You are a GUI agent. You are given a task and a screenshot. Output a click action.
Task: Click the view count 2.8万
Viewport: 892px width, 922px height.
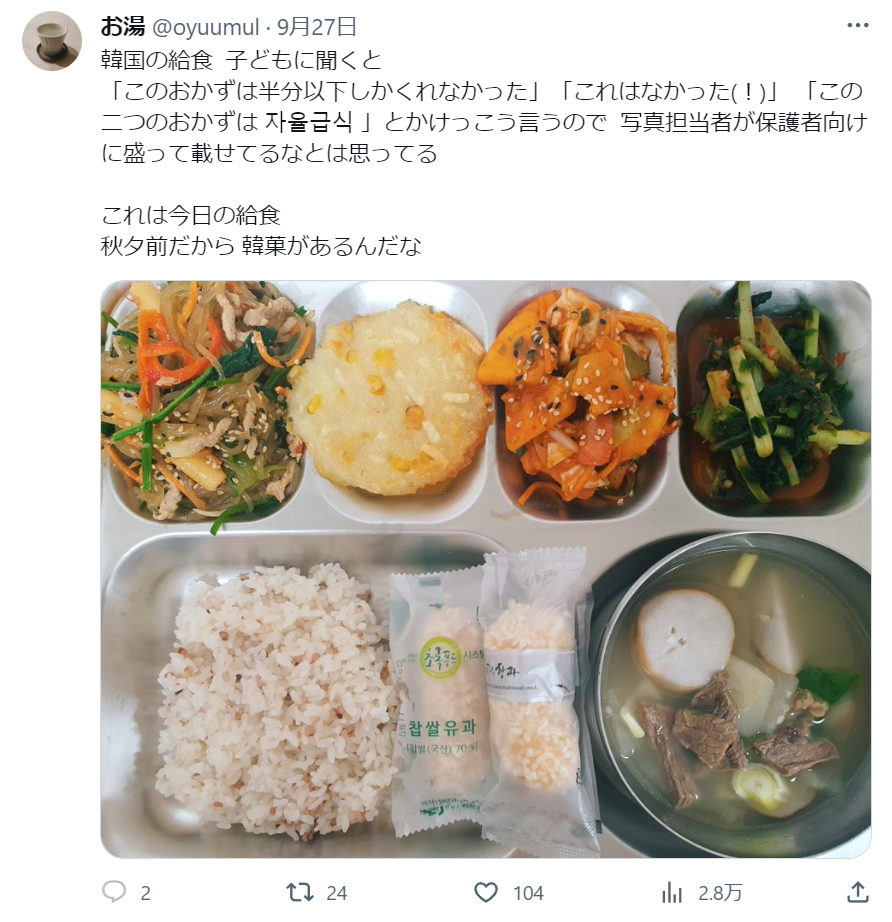(x=720, y=893)
